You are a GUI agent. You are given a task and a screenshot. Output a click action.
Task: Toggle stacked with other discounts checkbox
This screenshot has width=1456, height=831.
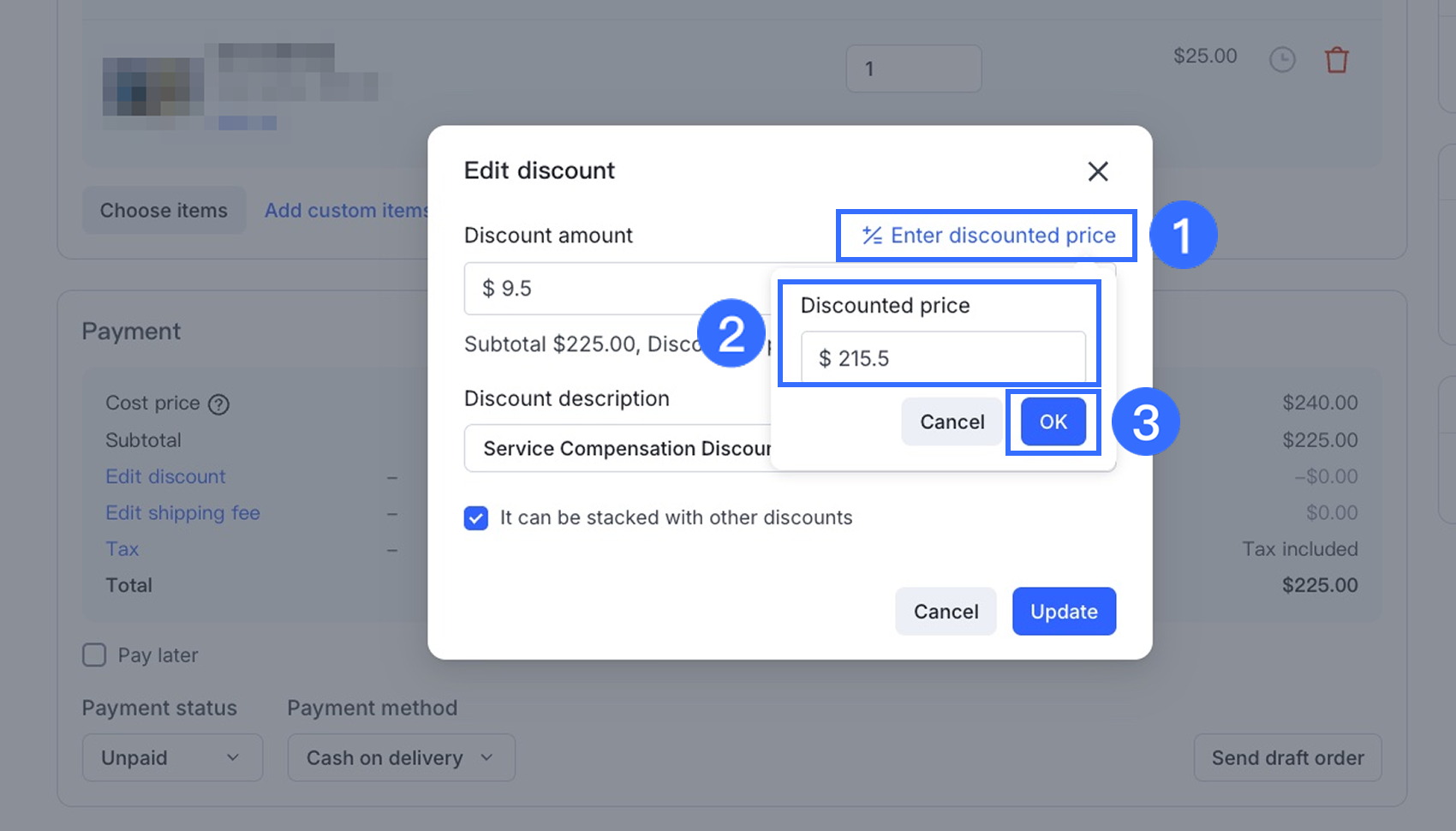coord(476,517)
